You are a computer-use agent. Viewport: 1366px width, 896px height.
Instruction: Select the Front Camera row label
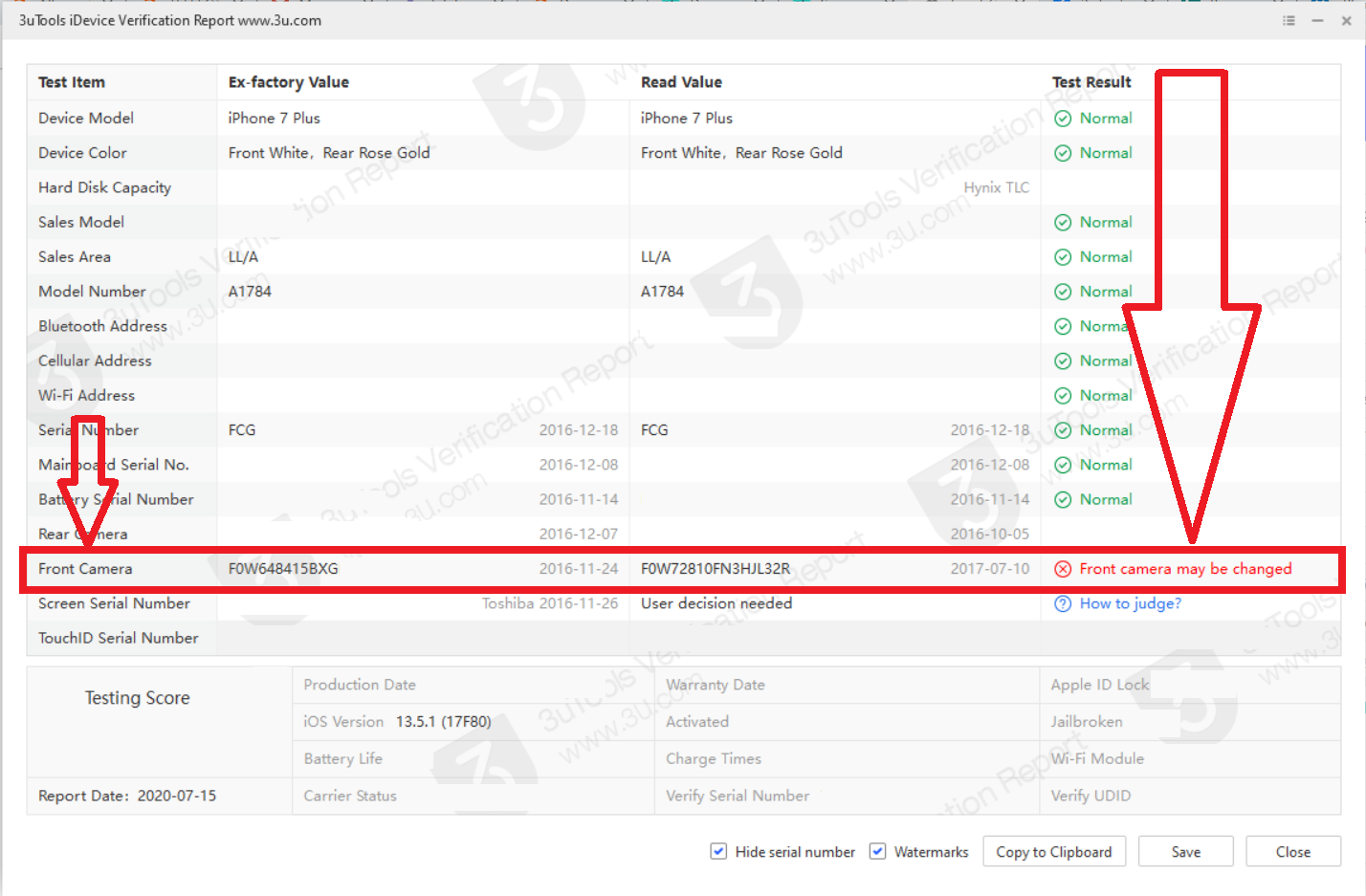(x=85, y=569)
